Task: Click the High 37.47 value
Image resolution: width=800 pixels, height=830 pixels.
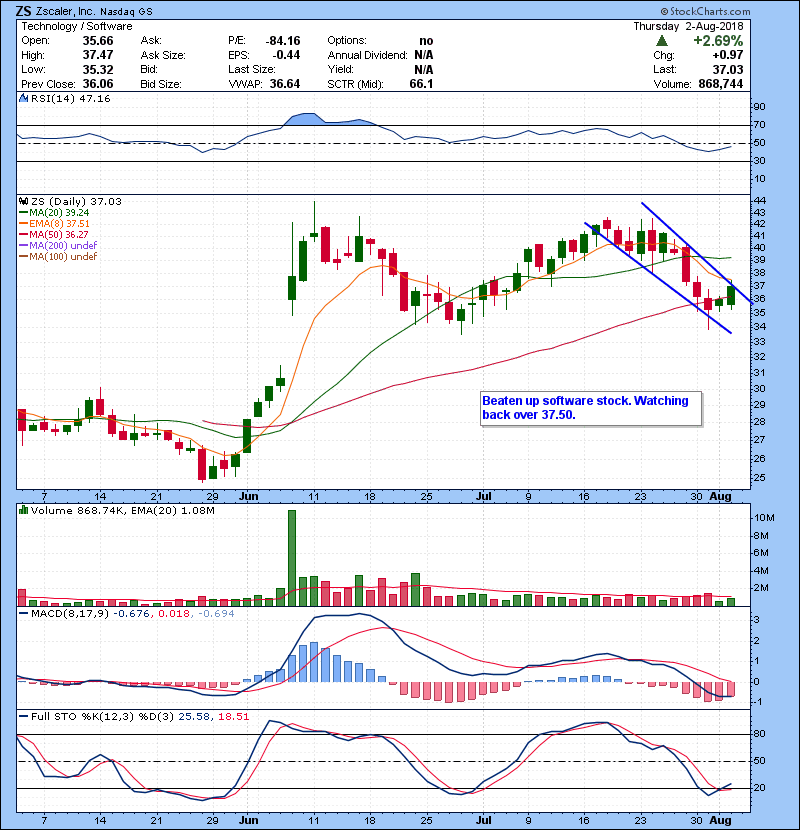Action: 98,55
